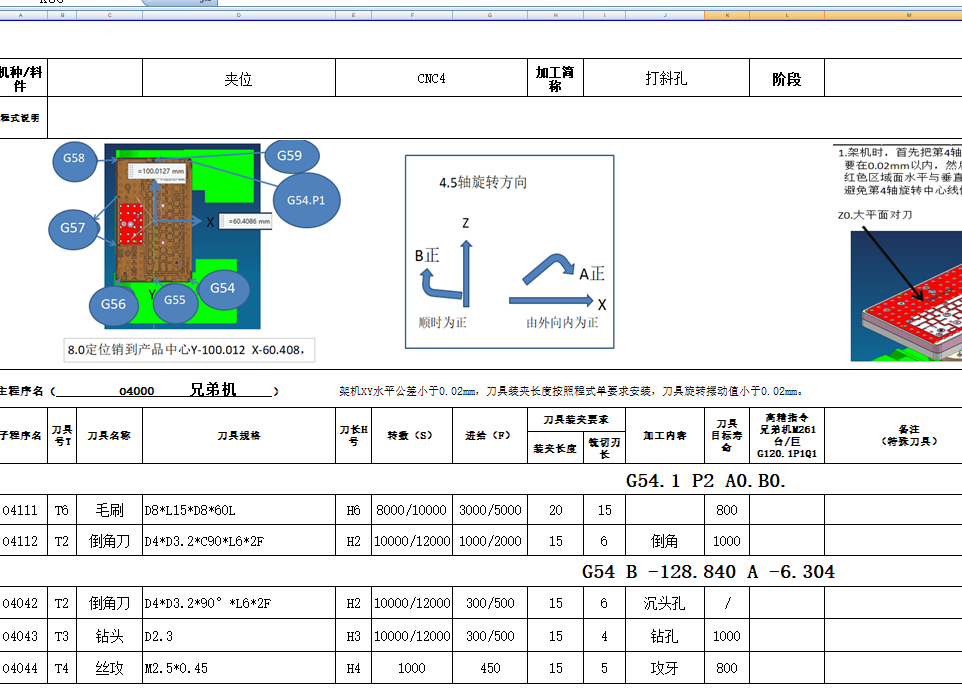Select the G54 callout bubble
The height and width of the screenshot is (689, 962).
(x=222, y=289)
